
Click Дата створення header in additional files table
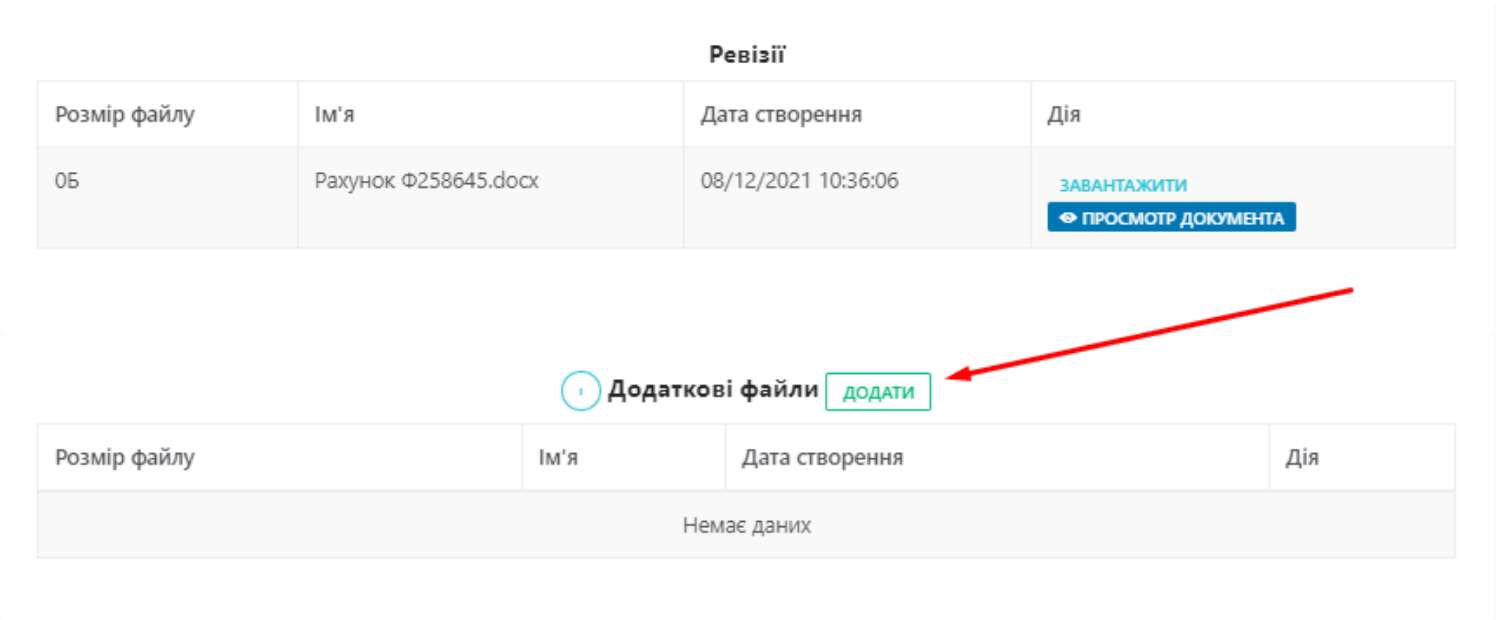[822, 458]
